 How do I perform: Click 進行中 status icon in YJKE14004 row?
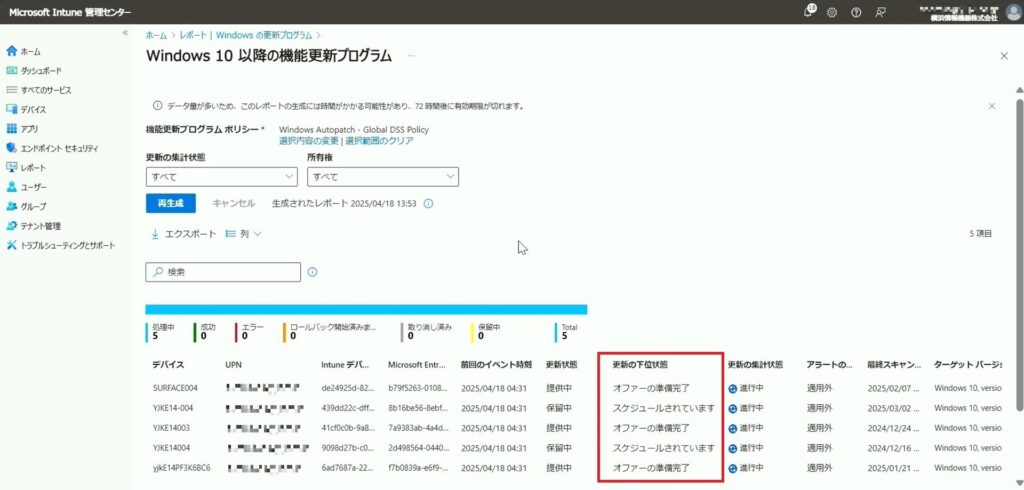coord(733,449)
